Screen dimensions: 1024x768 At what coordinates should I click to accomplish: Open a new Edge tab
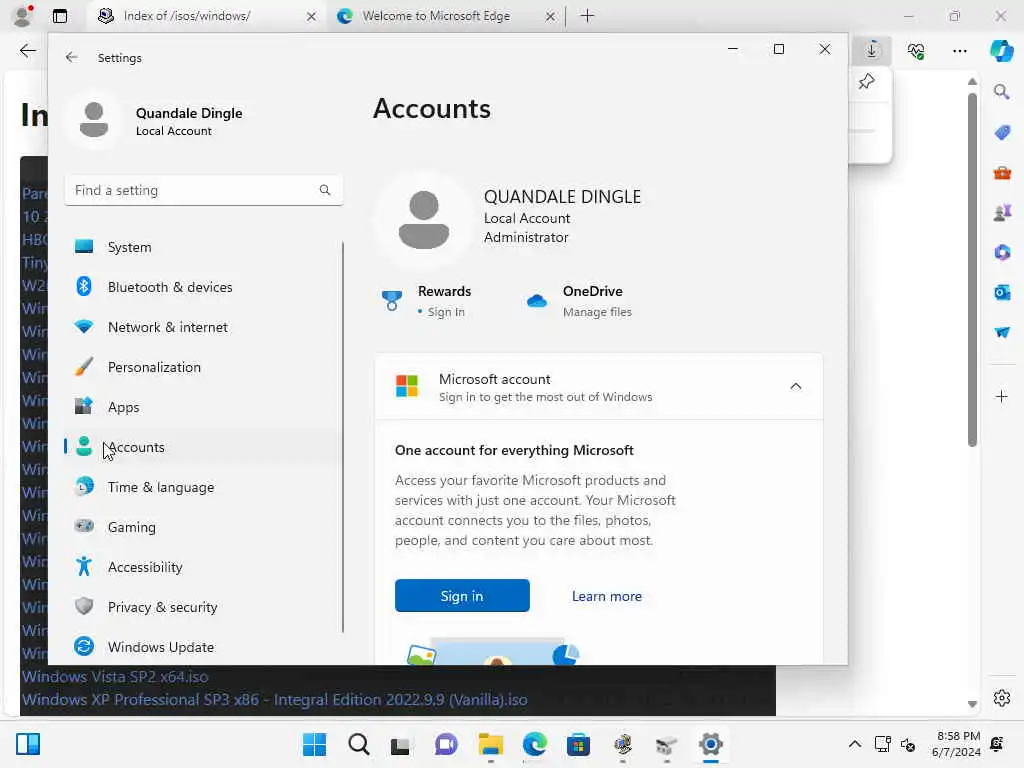[x=587, y=16]
